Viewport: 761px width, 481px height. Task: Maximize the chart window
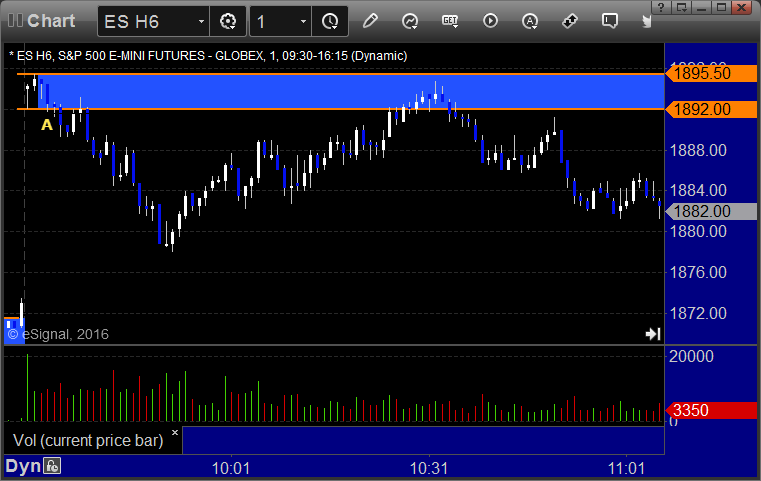tap(722, 7)
